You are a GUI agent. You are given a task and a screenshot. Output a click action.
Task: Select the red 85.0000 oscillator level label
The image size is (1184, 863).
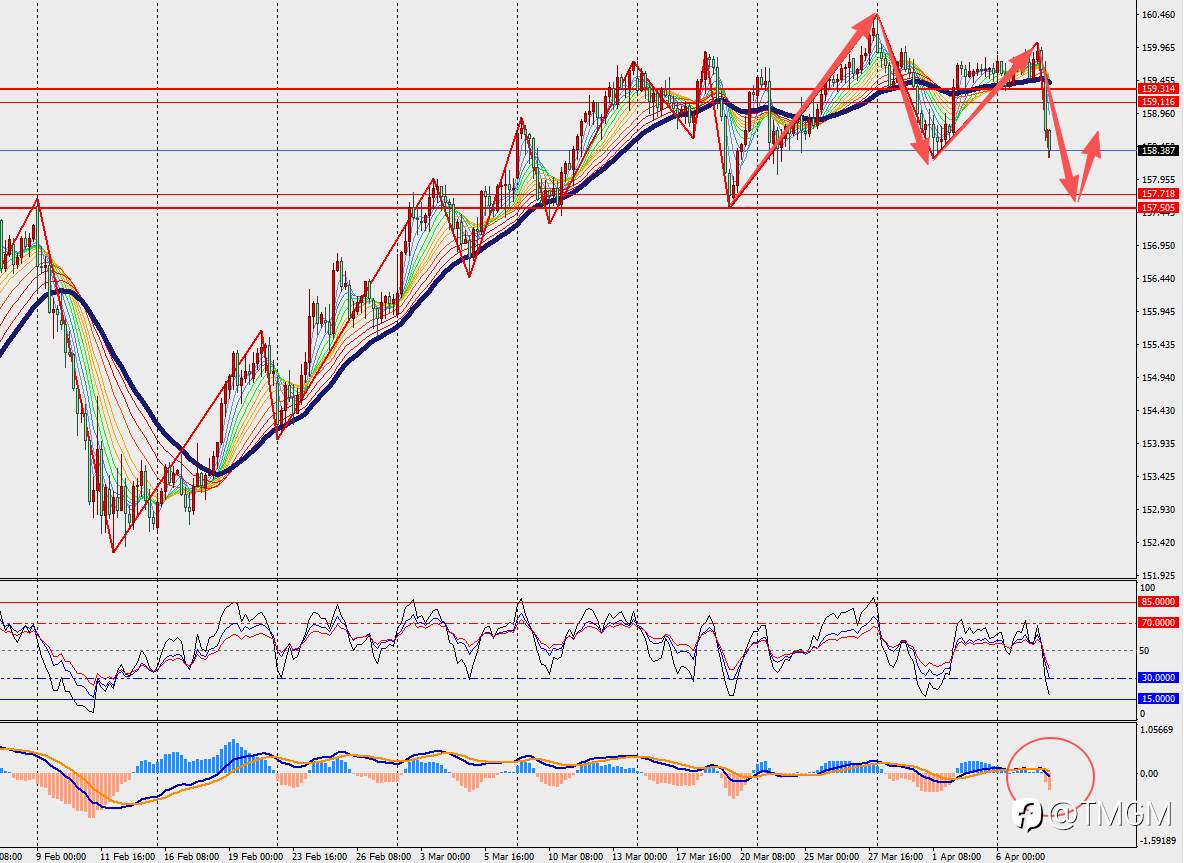pos(1158,602)
